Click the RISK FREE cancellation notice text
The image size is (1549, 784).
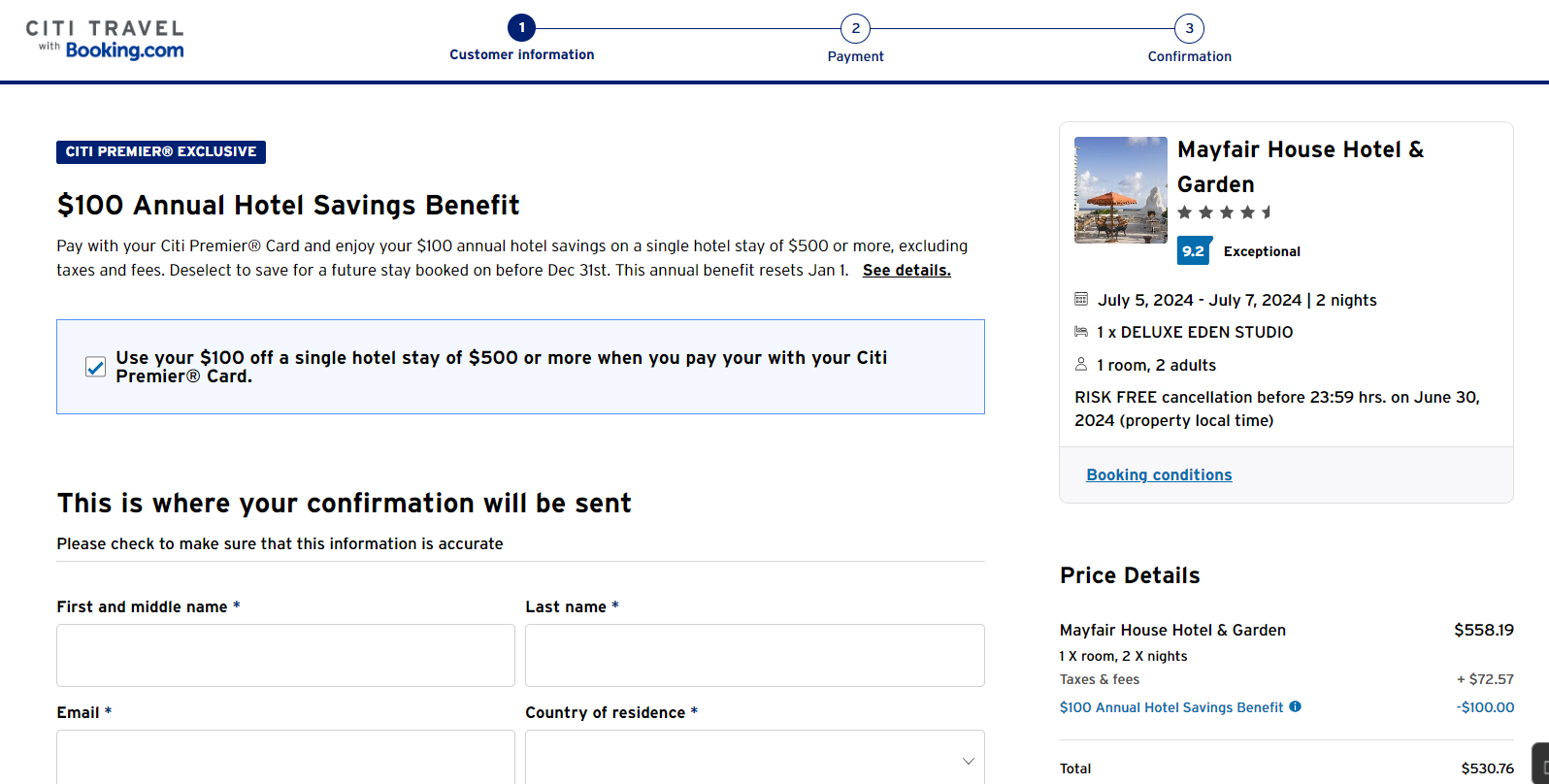coord(1277,408)
